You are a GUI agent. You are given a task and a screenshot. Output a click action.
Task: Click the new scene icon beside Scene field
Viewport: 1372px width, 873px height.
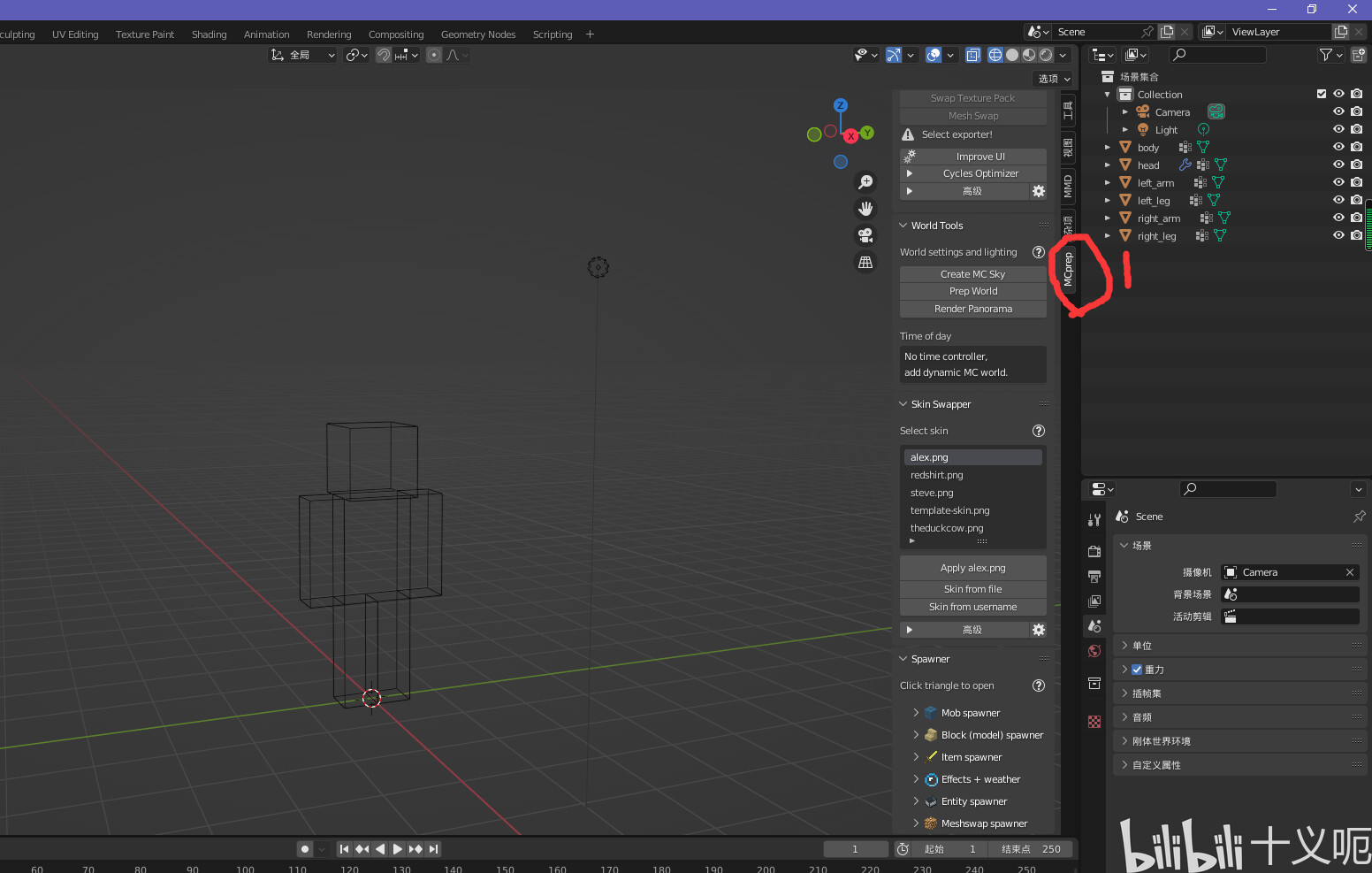click(1167, 32)
